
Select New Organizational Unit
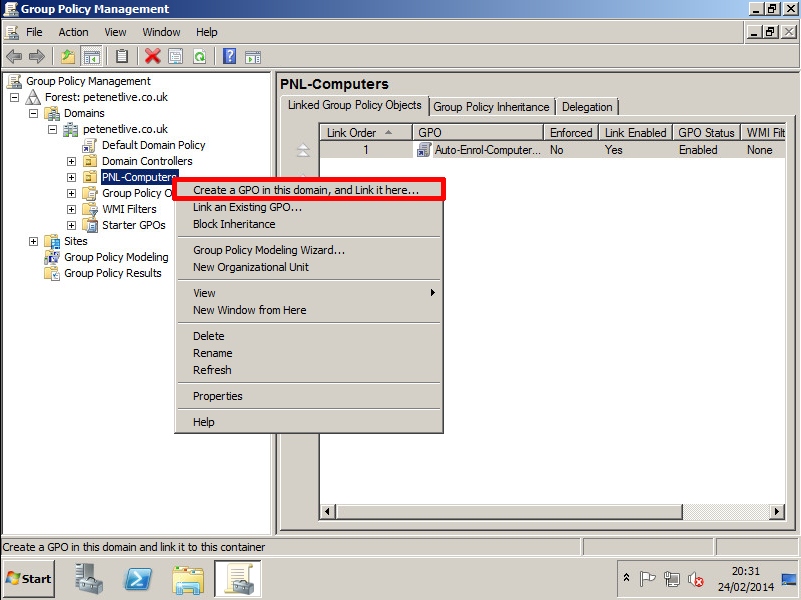click(x=309, y=267)
